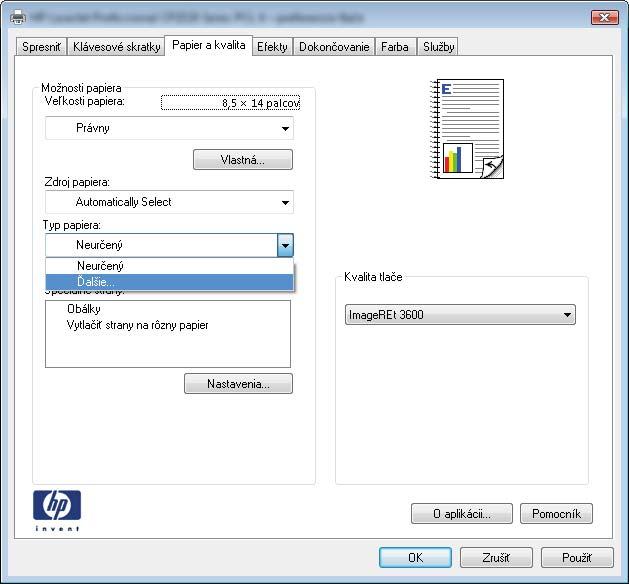Click the Vlastná... custom size button

(243, 160)
